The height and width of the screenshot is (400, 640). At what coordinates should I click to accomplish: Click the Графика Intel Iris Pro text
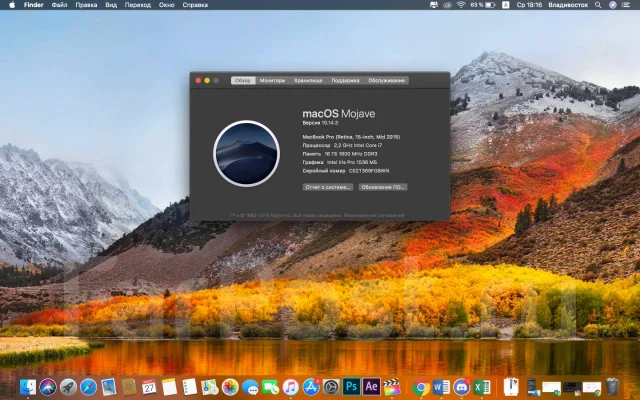click(340, 162)
